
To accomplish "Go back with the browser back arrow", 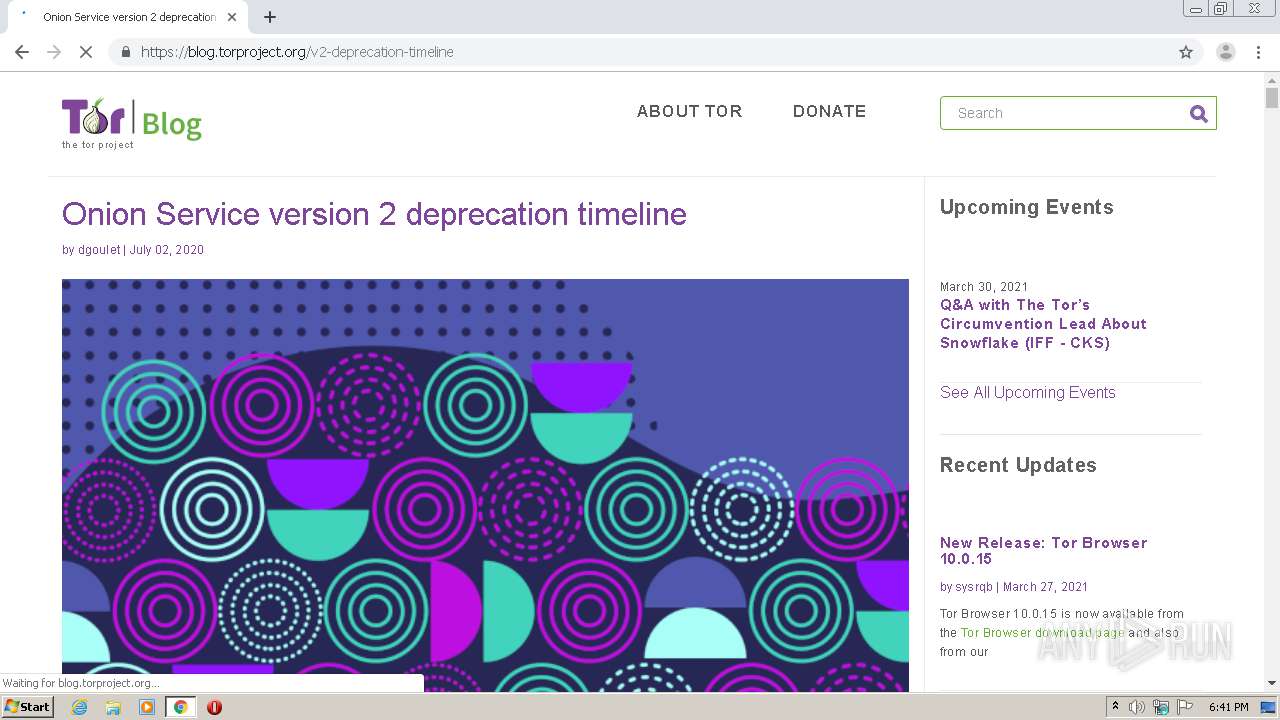I will pos(22,52).
